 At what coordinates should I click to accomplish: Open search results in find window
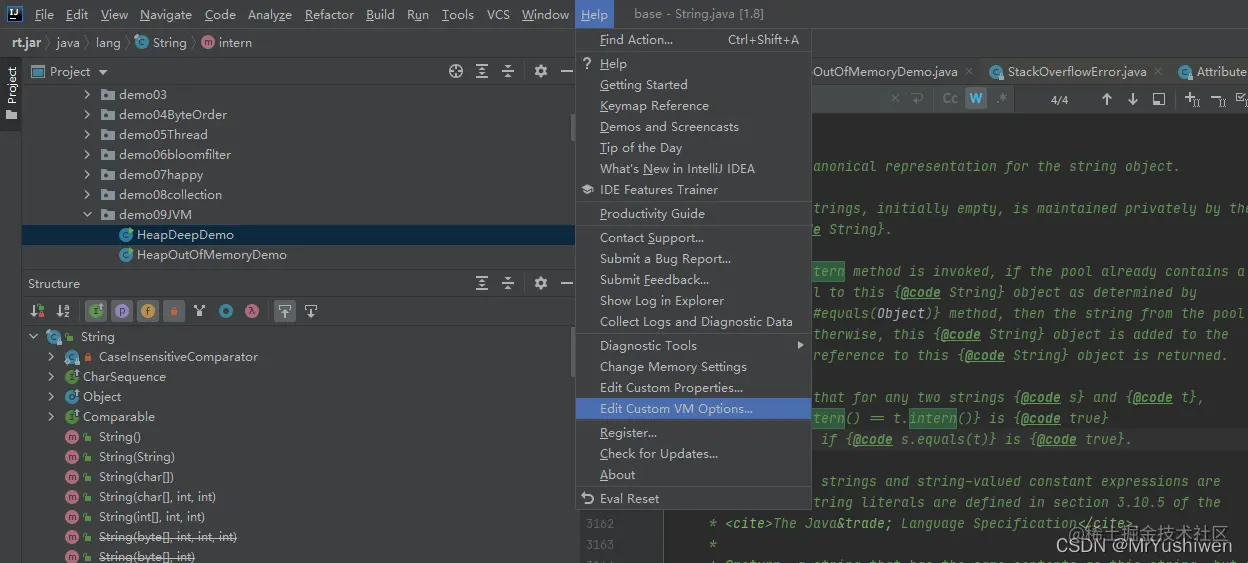[1159, 99]
